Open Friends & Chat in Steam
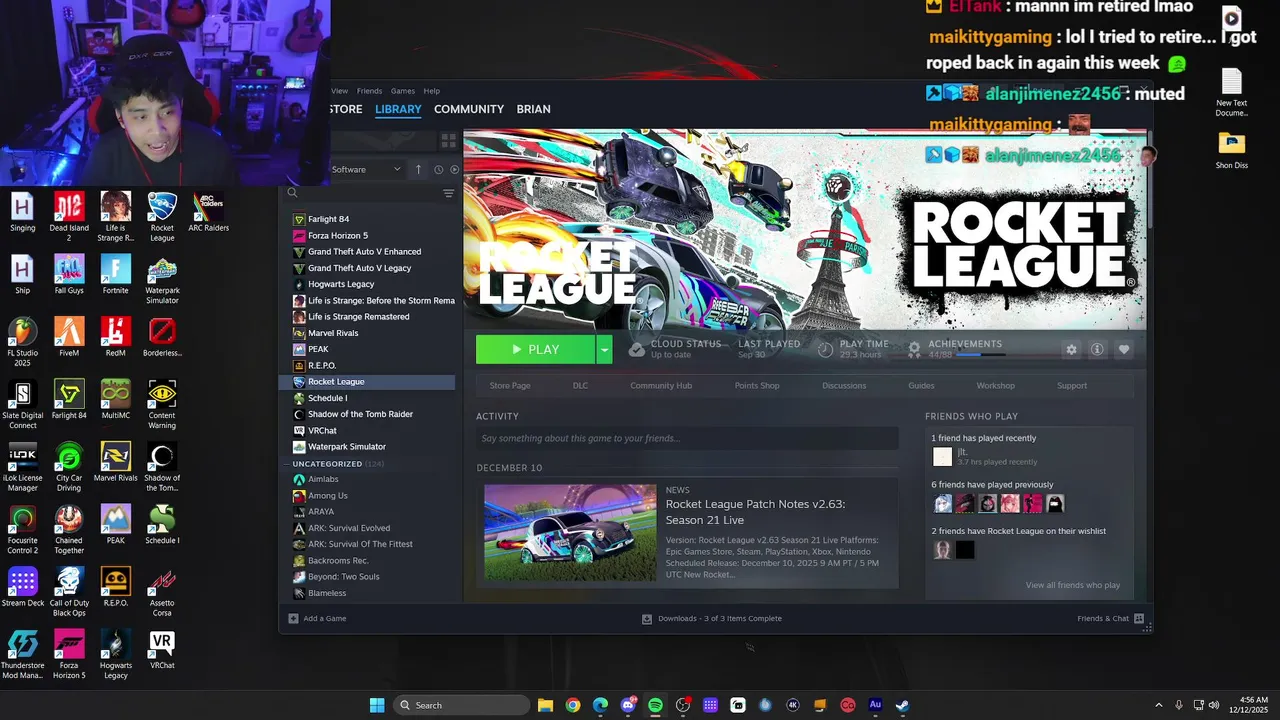The width and height of the screenshot is (1280, 720). pyautogui.click(x=1110, y=618)
